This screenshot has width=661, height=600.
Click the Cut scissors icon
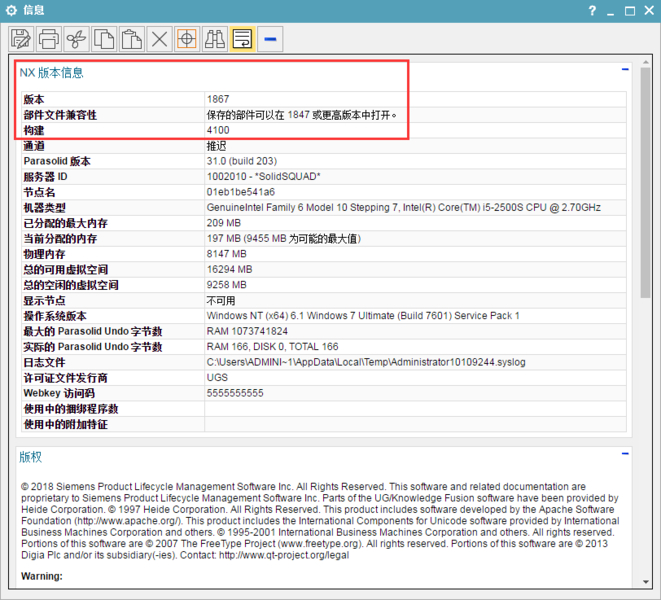tap(76, 39)
